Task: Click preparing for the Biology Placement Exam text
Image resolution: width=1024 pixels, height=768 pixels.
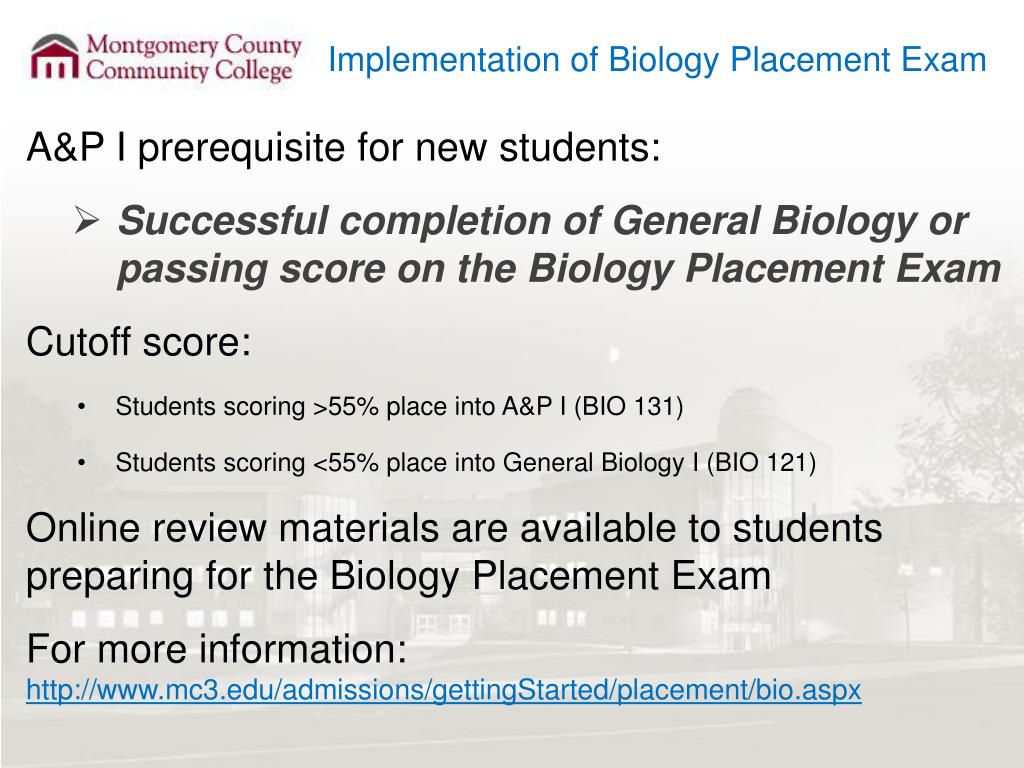Action: click(398, 576)
